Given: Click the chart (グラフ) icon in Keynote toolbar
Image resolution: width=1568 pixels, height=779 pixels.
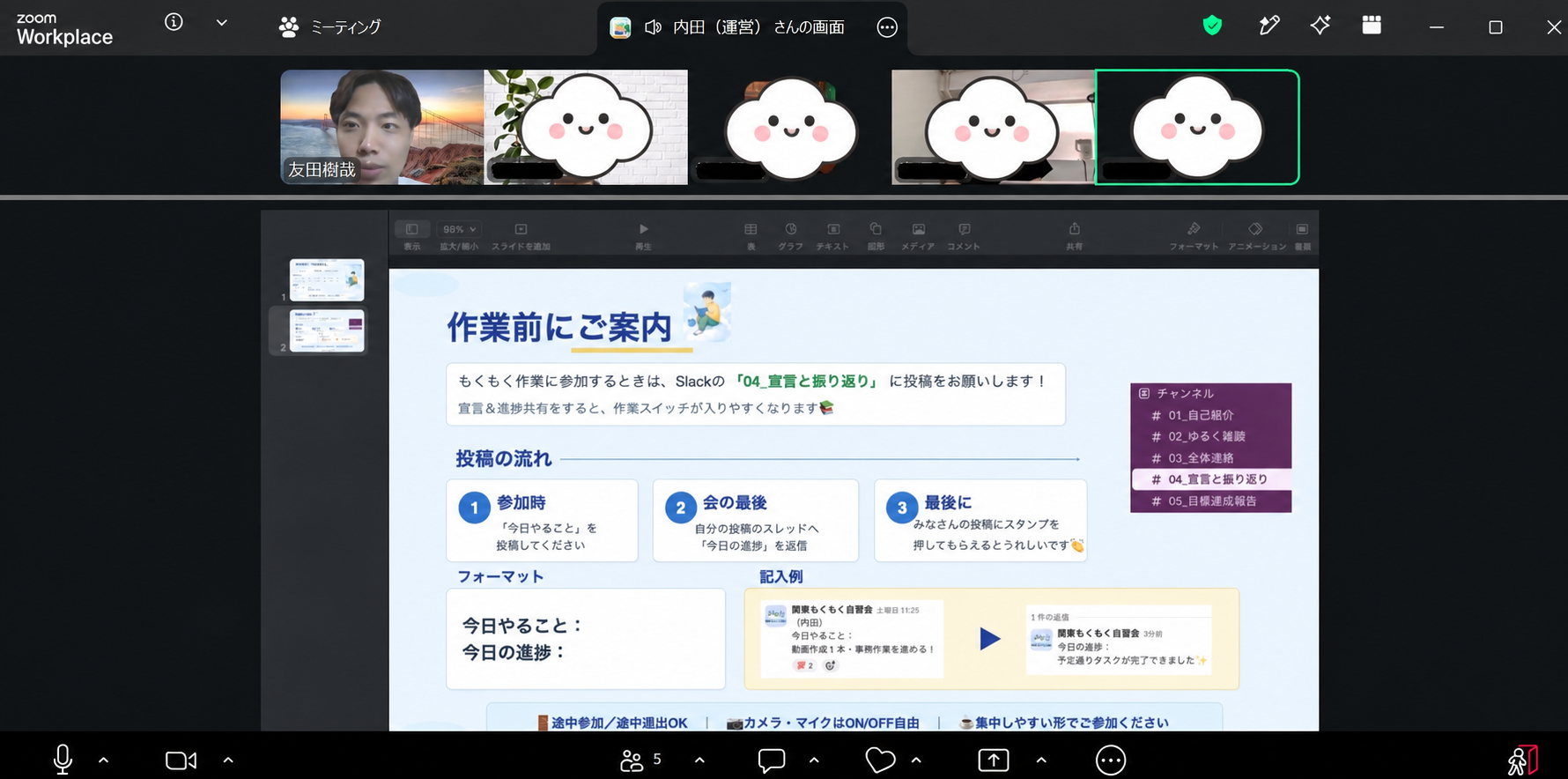Looking at the screenshot, I should [x=791, y=229].
